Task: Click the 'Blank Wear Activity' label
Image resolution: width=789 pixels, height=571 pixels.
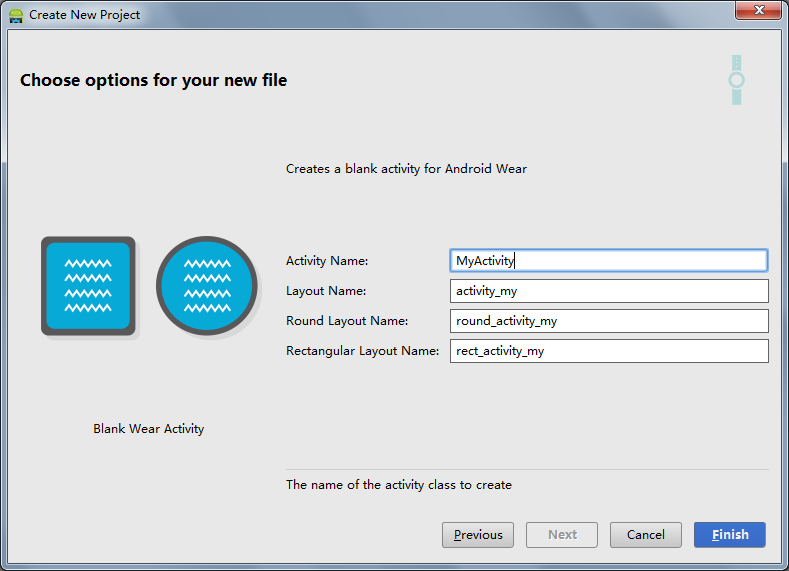Action: click(x=148, y=429)
